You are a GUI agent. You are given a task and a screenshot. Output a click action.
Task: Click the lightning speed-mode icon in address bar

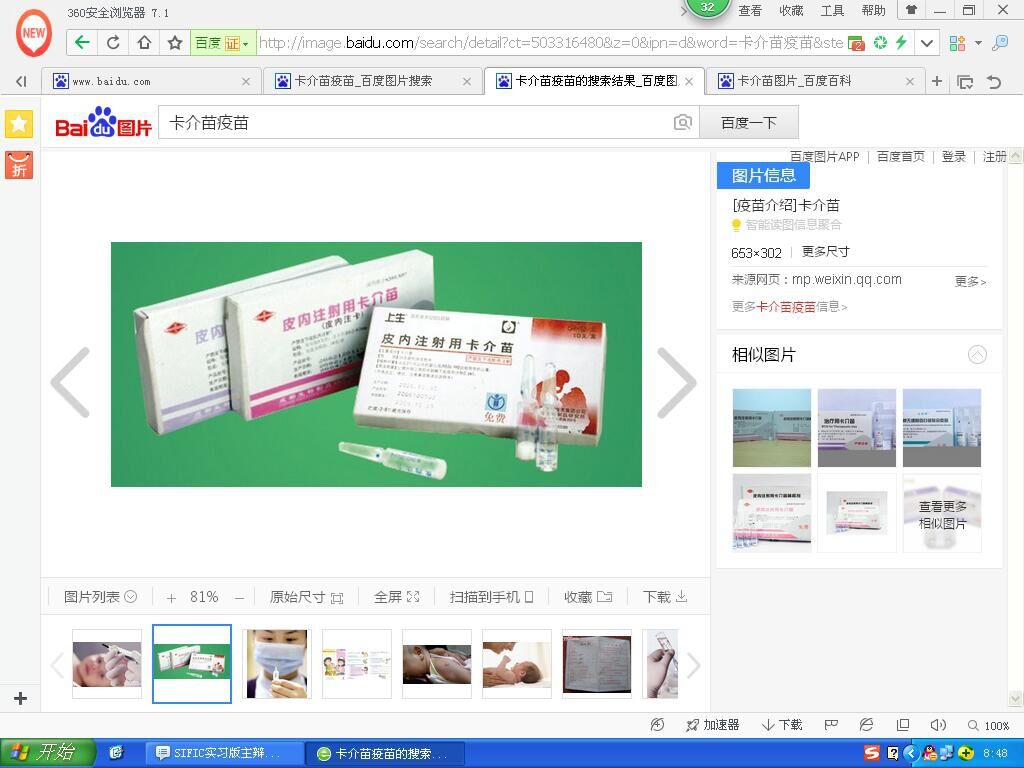[903, 44]
